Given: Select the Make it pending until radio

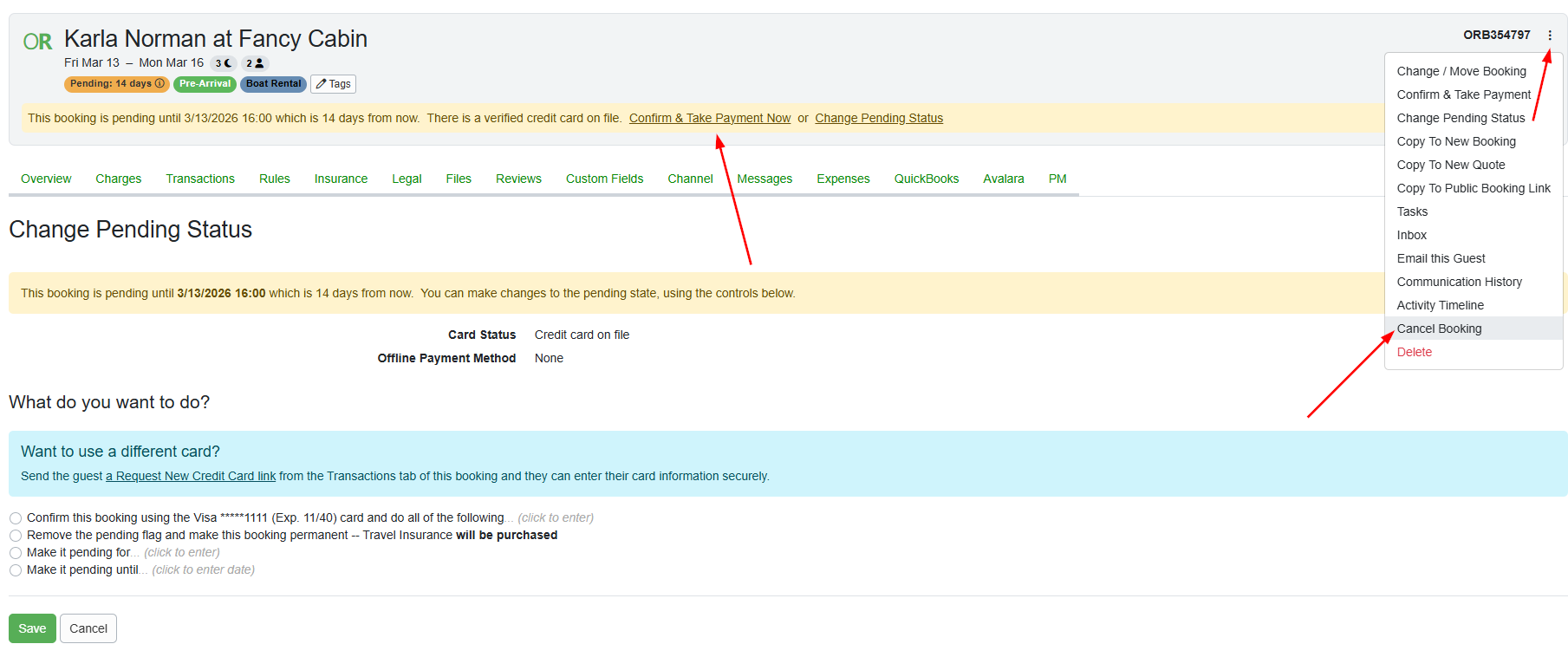Looking at the screenshot, I should pyautogui.click(x=16, y=570).
